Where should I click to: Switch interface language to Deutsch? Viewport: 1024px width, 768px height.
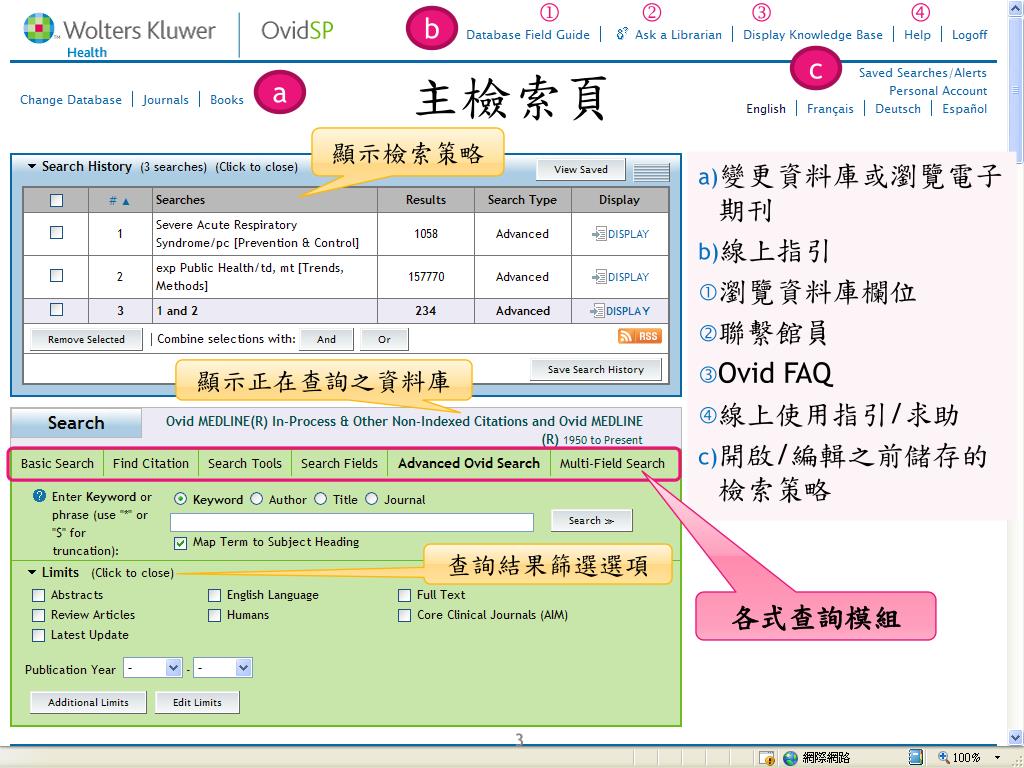(x=898, y=109)
